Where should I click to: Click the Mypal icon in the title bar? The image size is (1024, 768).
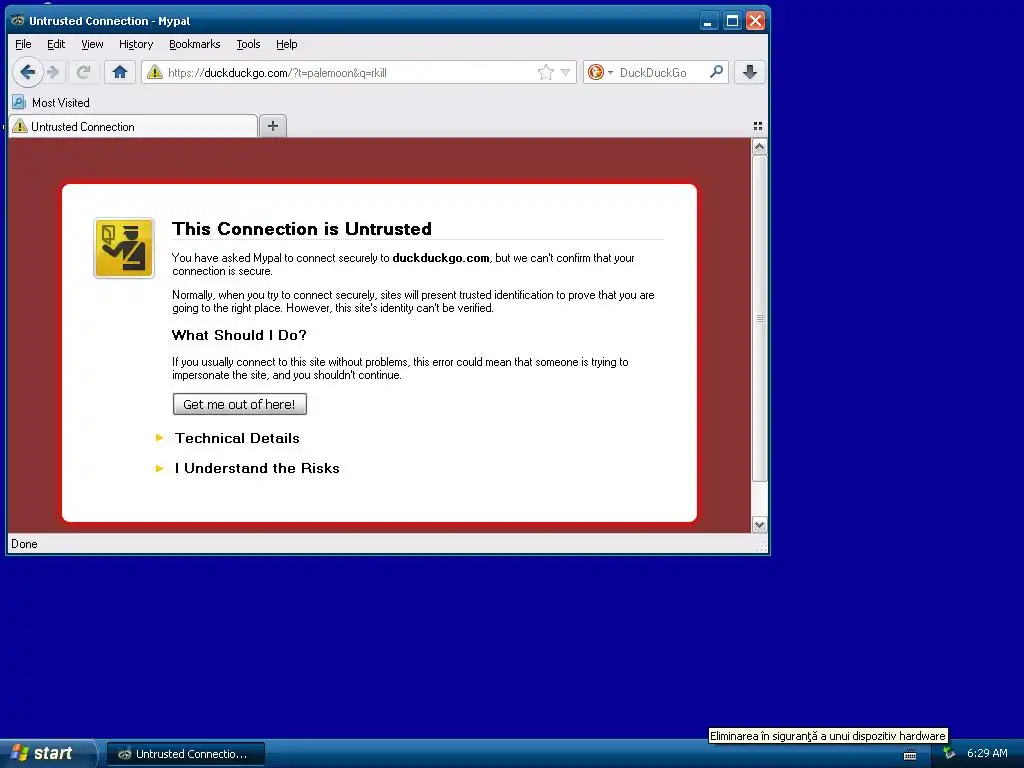[18, 21]
